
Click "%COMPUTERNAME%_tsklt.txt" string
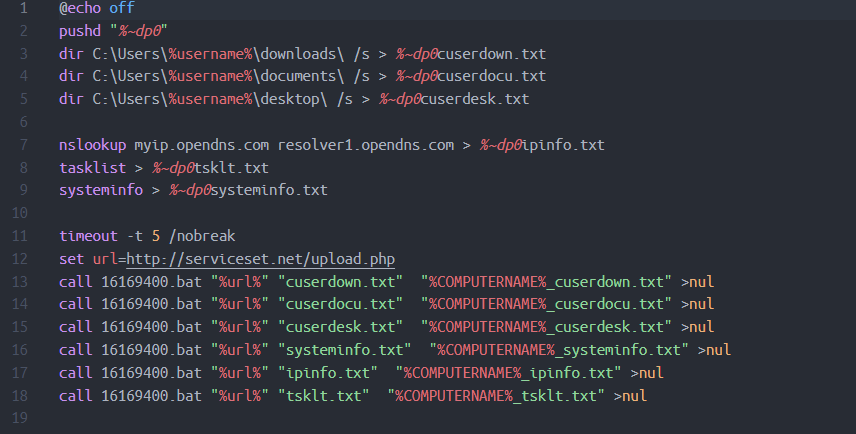point(496,395)
